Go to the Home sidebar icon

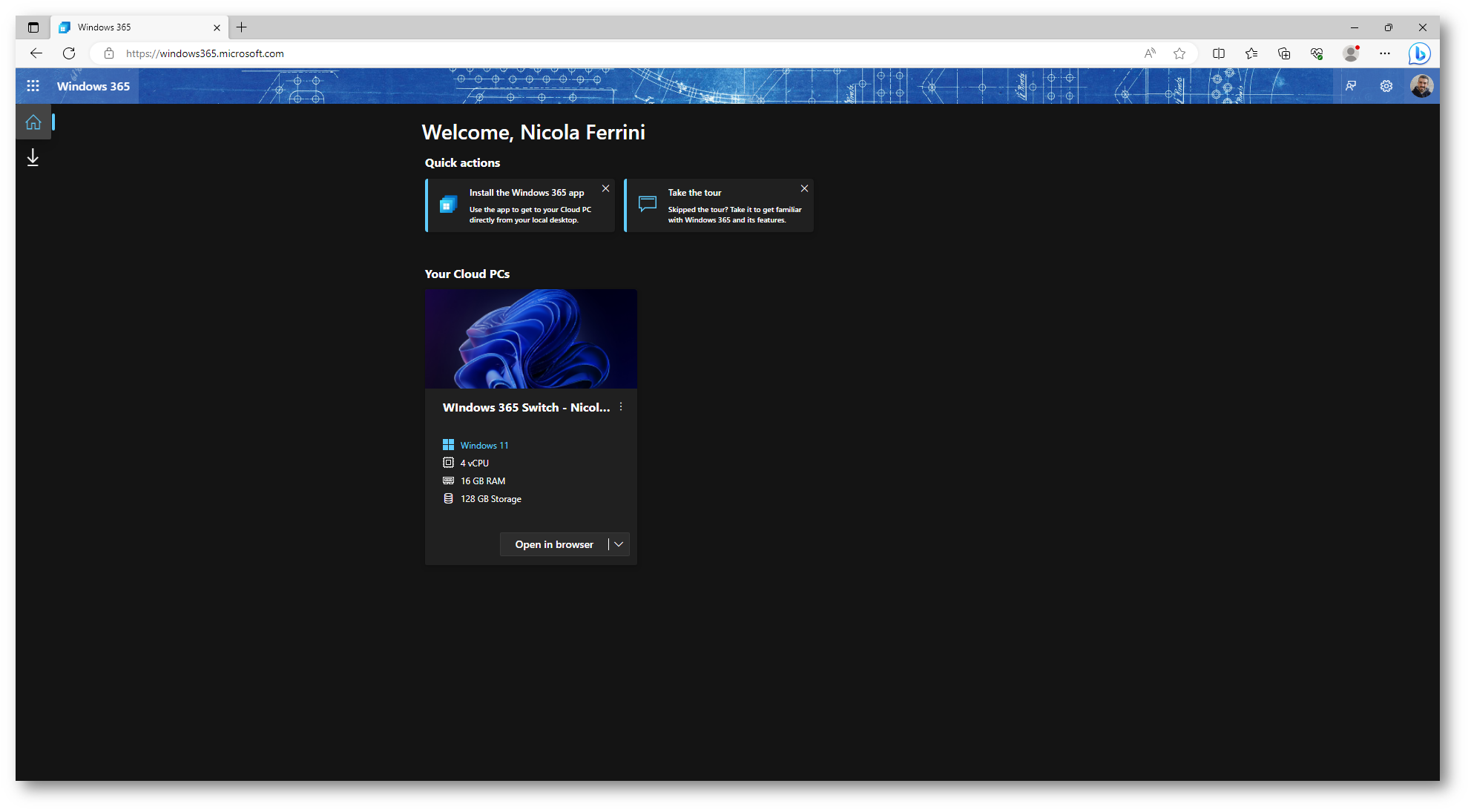(x=33, y=122)
